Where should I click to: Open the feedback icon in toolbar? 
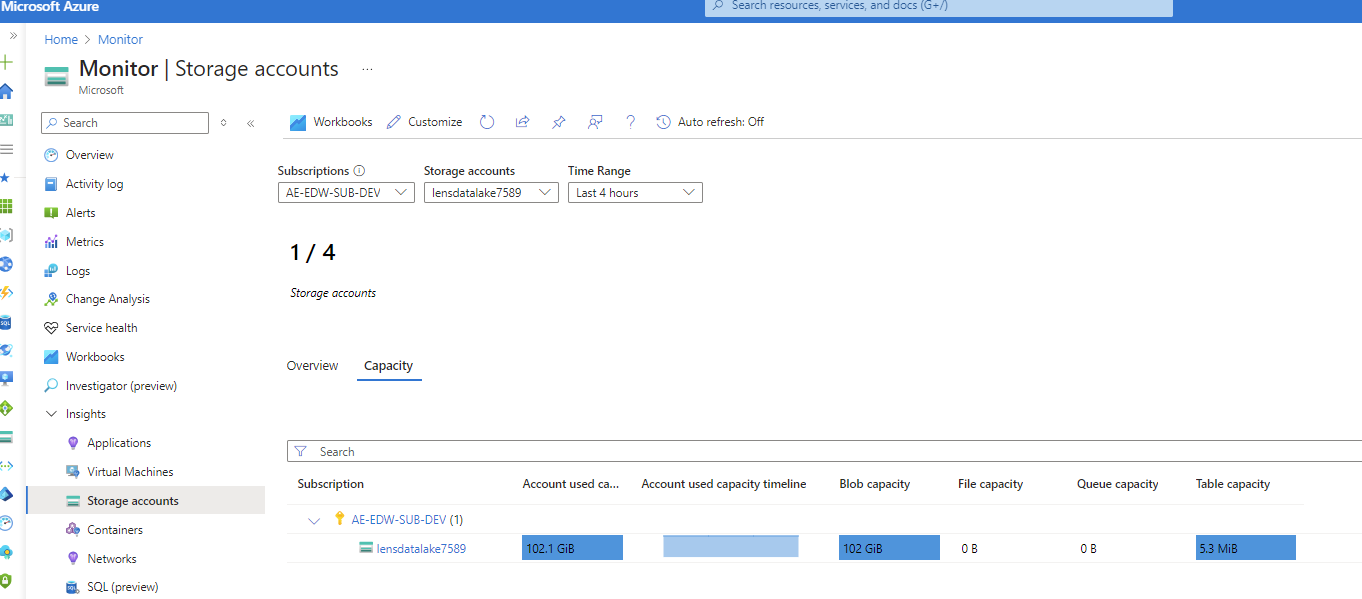click(x=595, y=122)
